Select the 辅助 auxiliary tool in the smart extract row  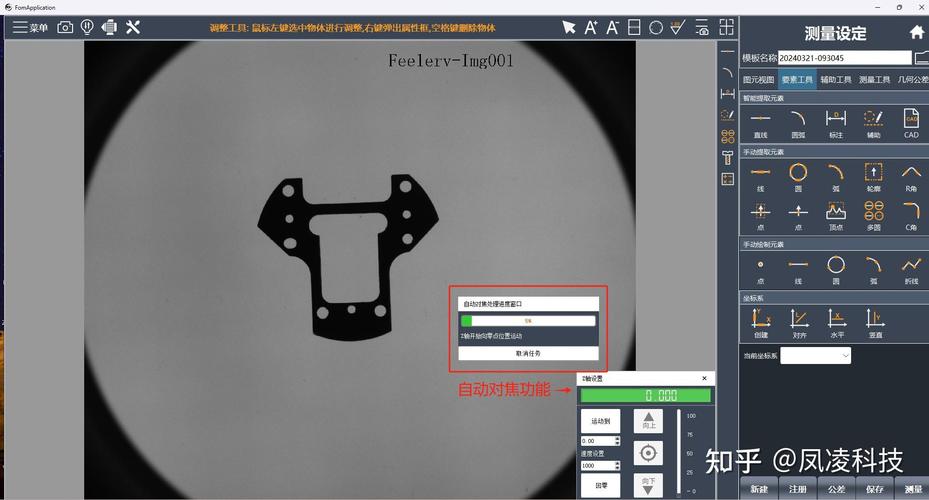tap(873, 123)
